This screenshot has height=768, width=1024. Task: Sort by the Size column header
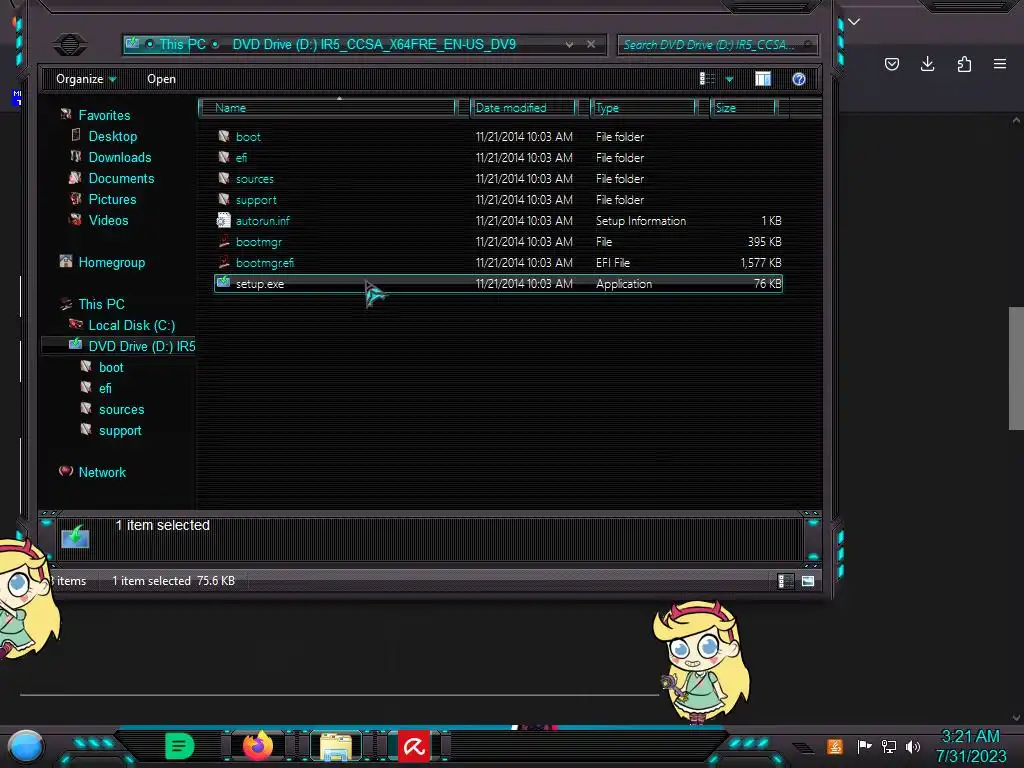click(743, 108)
